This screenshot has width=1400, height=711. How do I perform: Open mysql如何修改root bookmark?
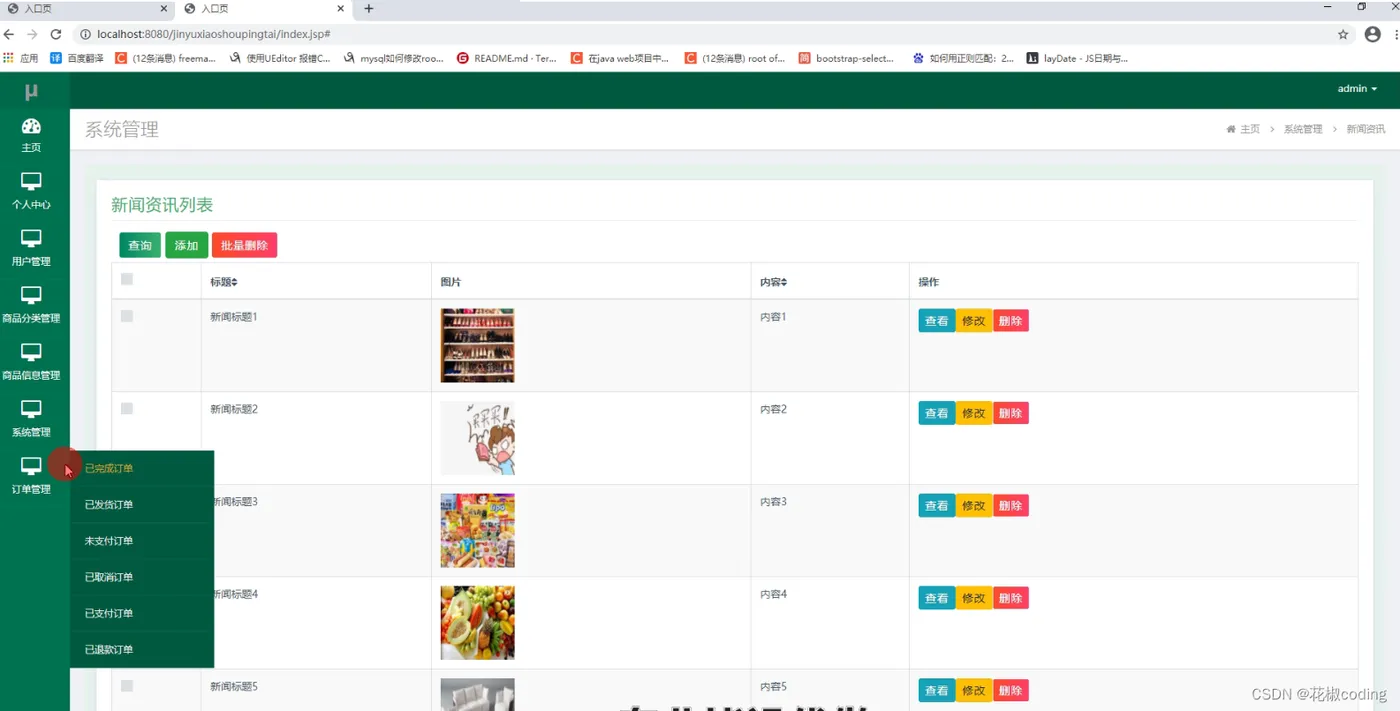[394, 58]
